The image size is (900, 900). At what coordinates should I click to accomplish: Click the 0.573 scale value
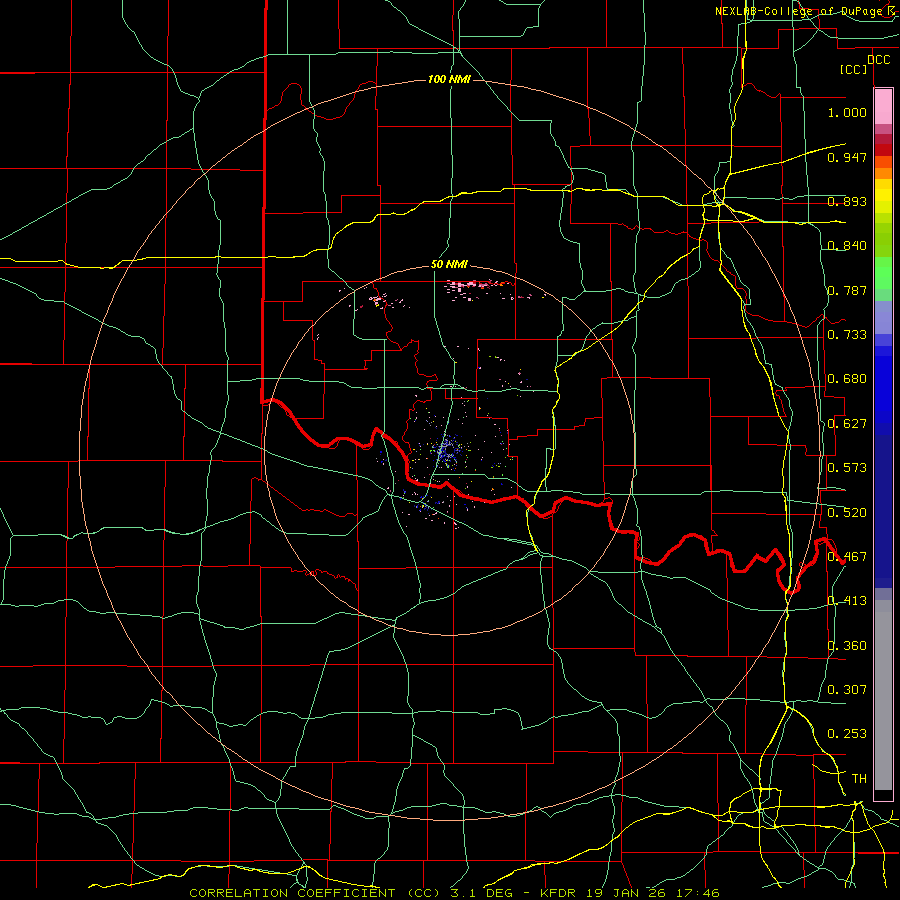click(847, 468)
